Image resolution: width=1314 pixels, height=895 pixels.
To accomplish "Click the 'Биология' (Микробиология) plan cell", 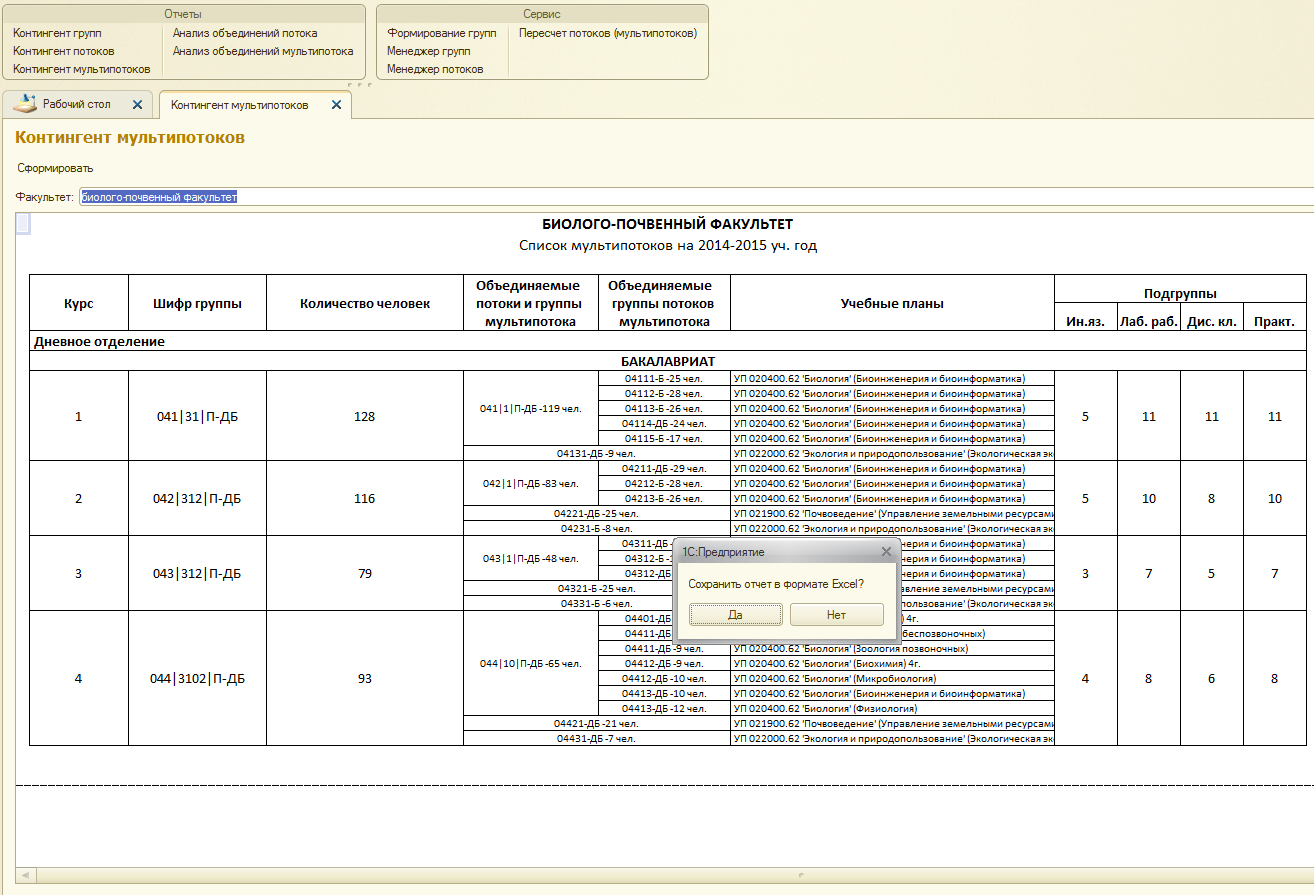I will (893, 678).
